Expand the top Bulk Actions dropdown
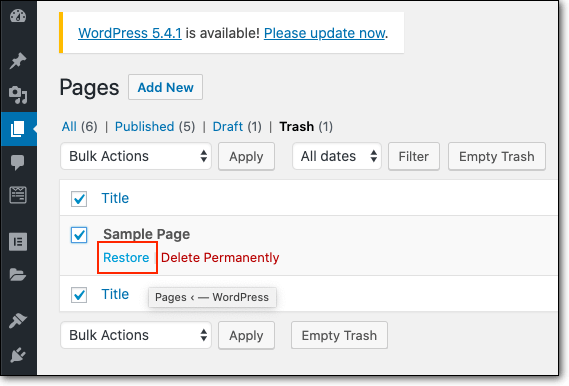 point(136,156)
